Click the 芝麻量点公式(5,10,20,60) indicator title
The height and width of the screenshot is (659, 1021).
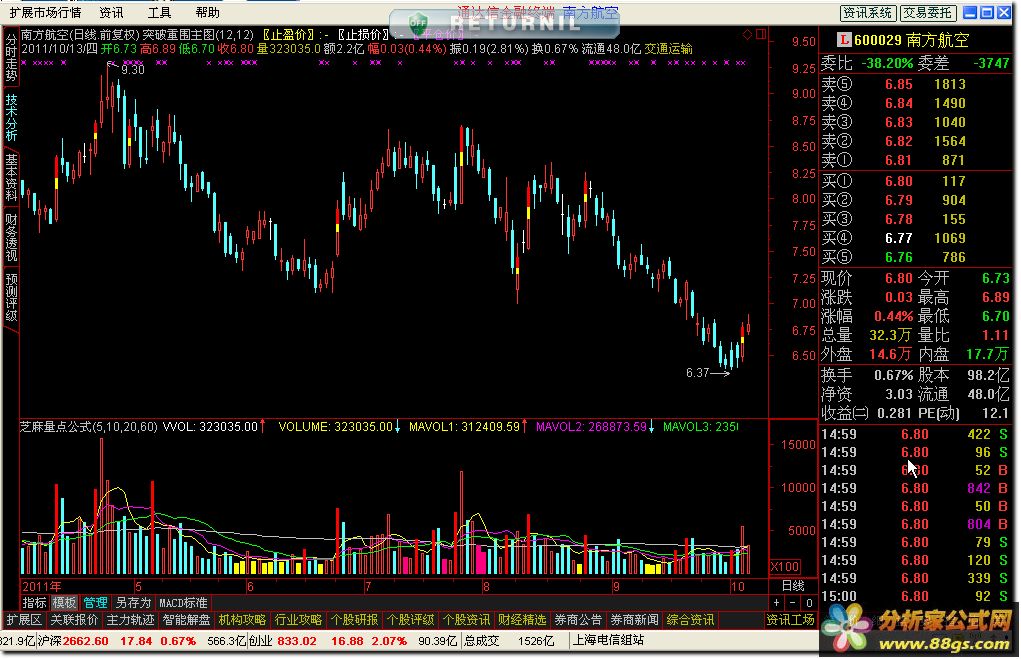pos(89,427)
